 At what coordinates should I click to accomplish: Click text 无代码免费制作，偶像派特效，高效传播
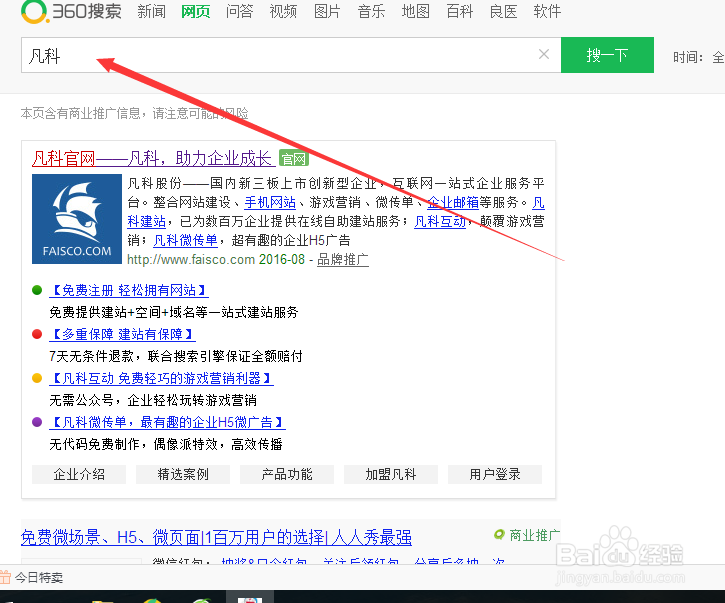pyautogui.click(x=166, y=444)
